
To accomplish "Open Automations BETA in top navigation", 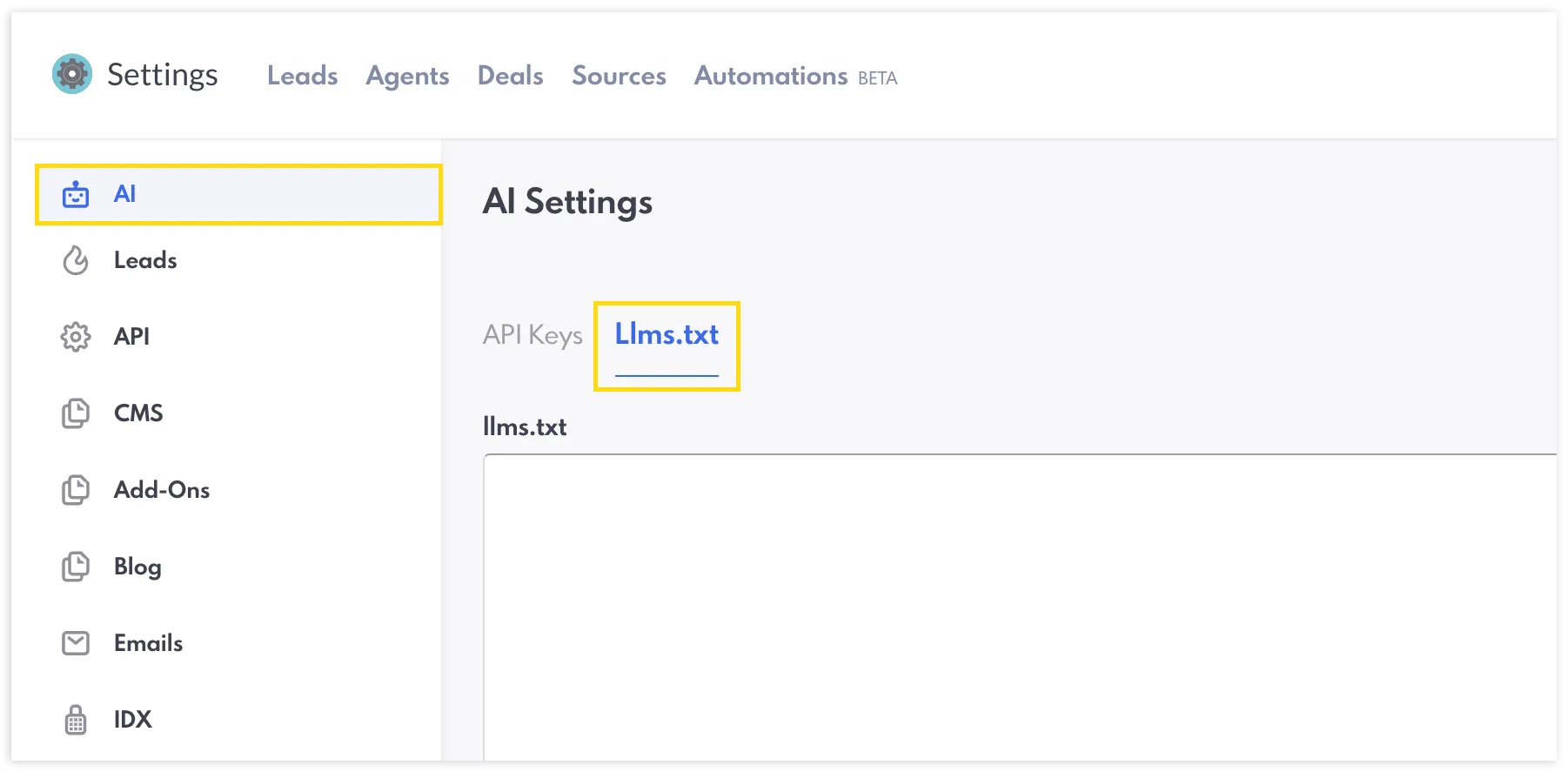I will 795,77.
